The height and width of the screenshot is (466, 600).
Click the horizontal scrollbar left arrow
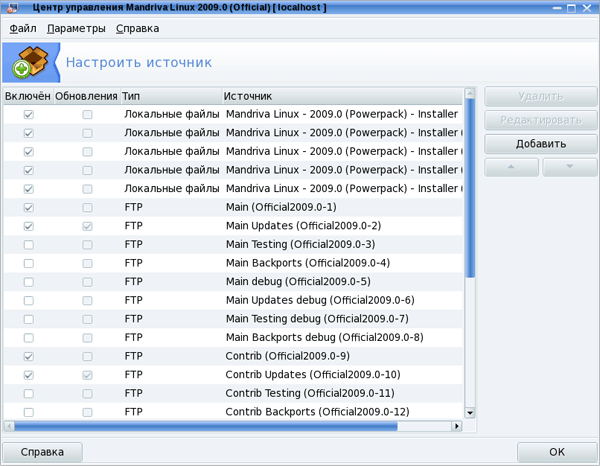pos(9,426)
